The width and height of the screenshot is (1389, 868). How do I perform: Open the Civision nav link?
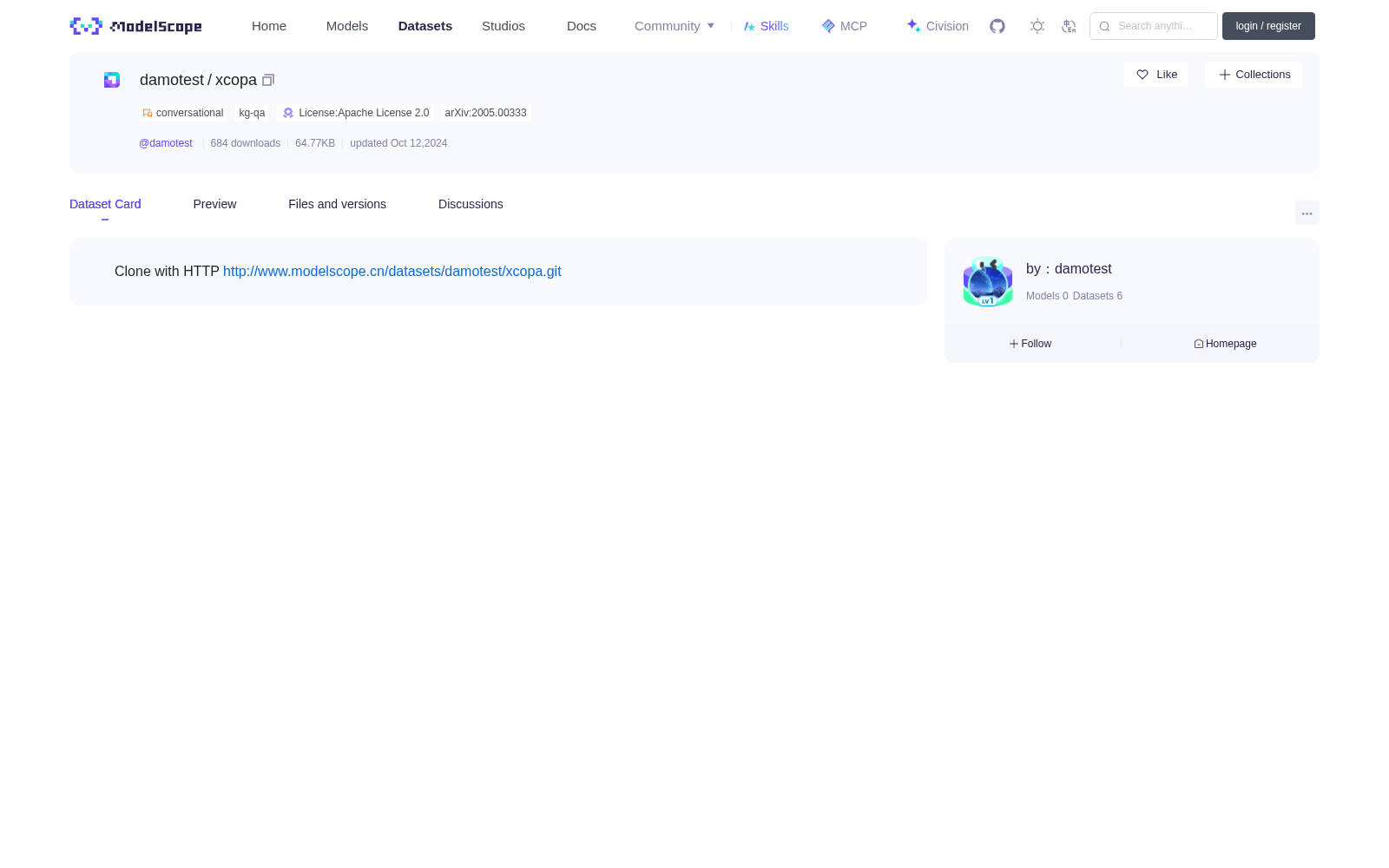coord(938,26)
